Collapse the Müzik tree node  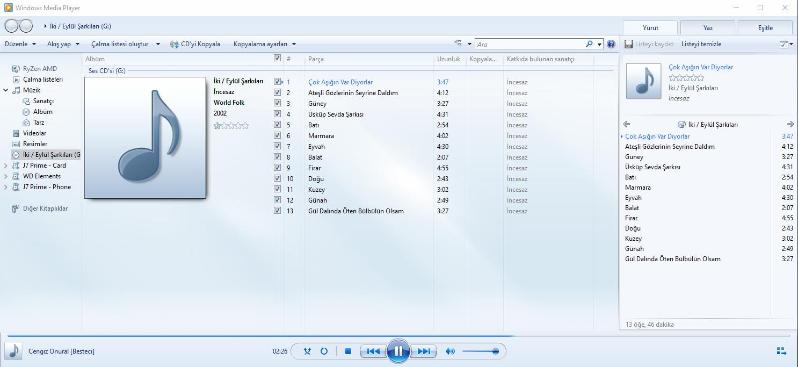pyautogui.click(x=6, y=90)
